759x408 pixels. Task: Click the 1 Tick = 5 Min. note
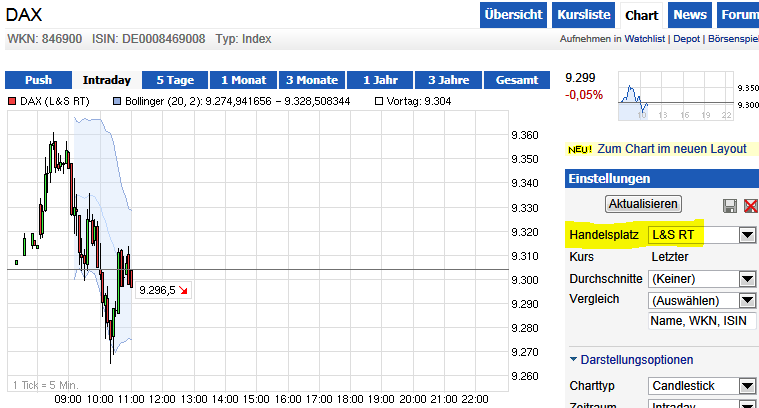[46, 385]
